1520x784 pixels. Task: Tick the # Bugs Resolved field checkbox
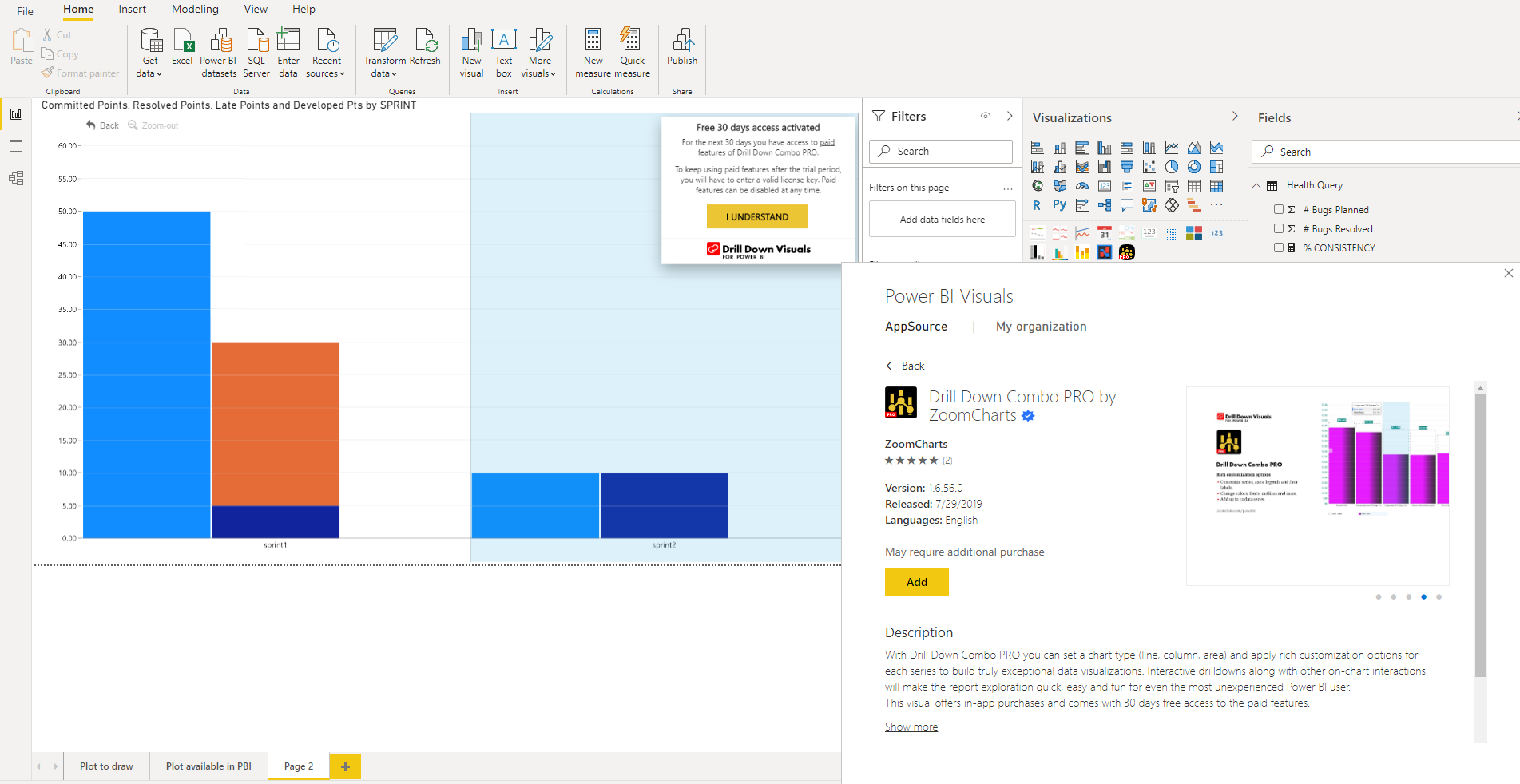pos(1279,228)
